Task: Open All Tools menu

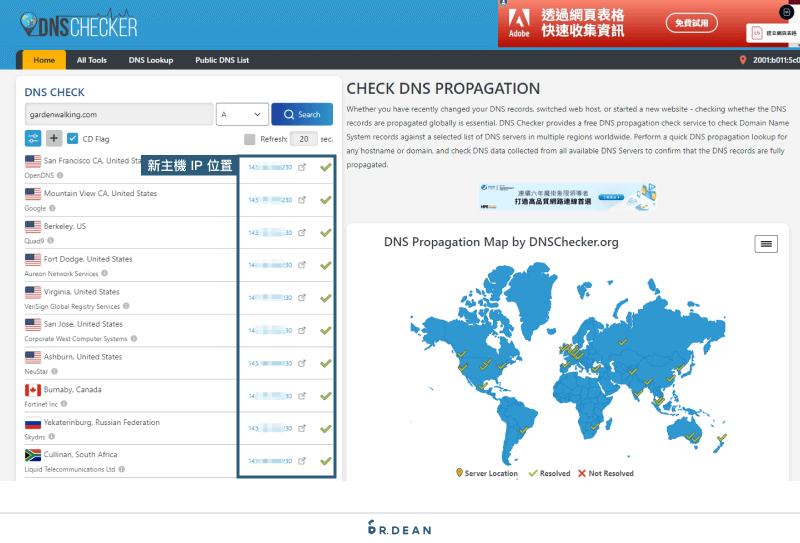Action: pyautogui.click(x=92, y=60)
